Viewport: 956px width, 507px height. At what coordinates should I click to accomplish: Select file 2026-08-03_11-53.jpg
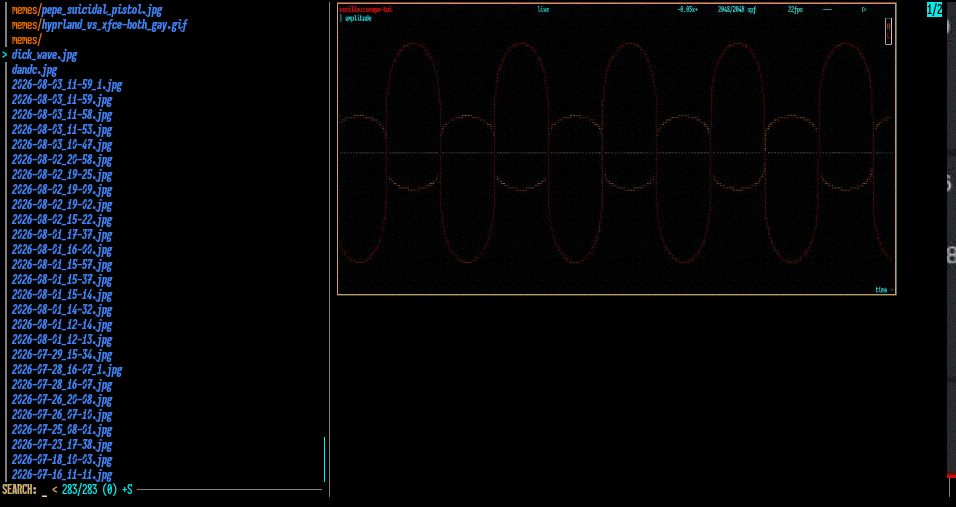tap(62, 130)
